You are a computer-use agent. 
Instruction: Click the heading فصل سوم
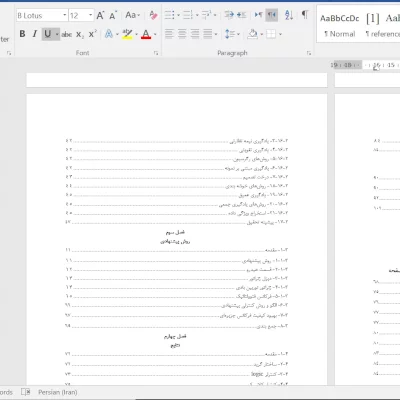(x=175, y=232)
